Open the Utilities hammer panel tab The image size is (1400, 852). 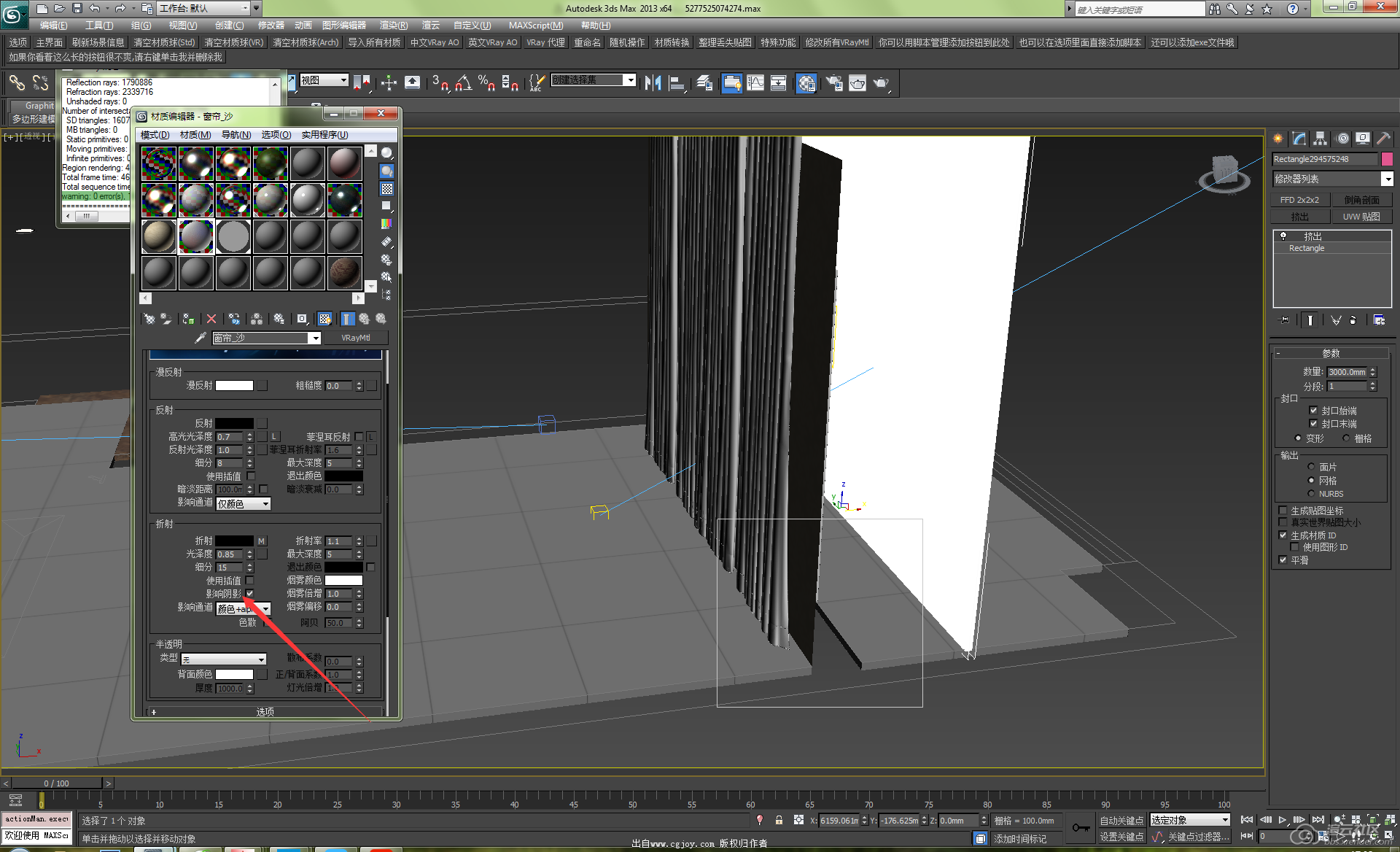[1383, 138]
